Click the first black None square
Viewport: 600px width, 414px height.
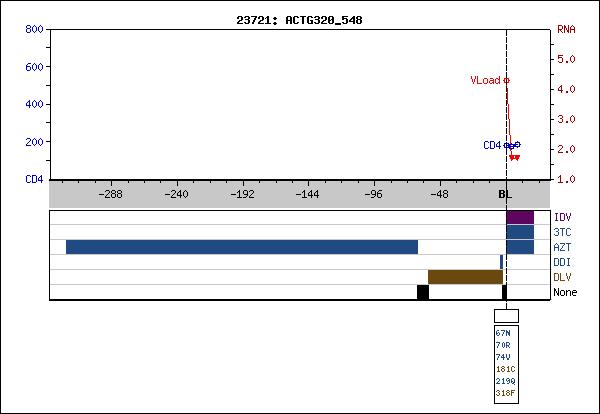click(x=423, y=292)
